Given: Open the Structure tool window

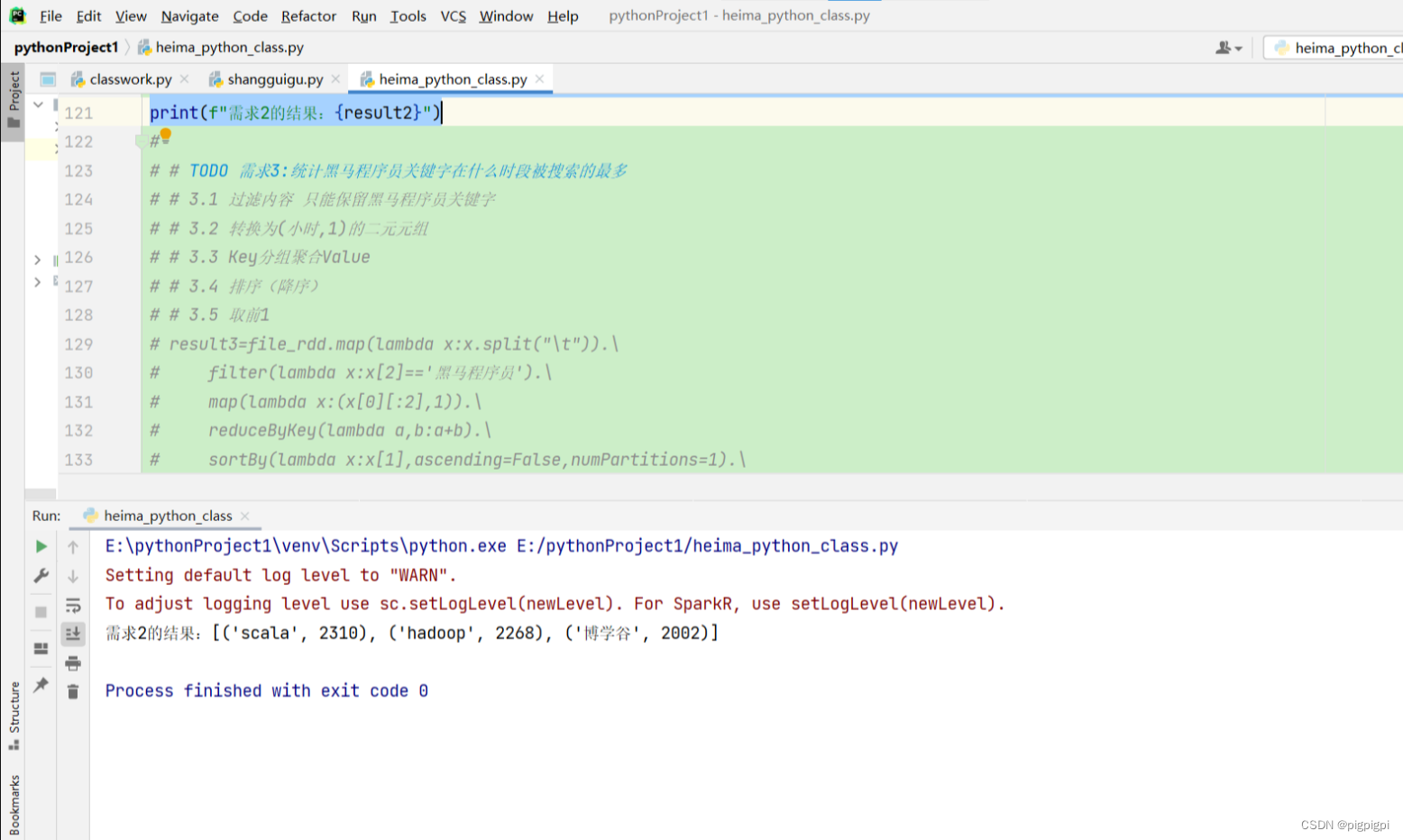Looking at the screenshot, I should [14, 716].
